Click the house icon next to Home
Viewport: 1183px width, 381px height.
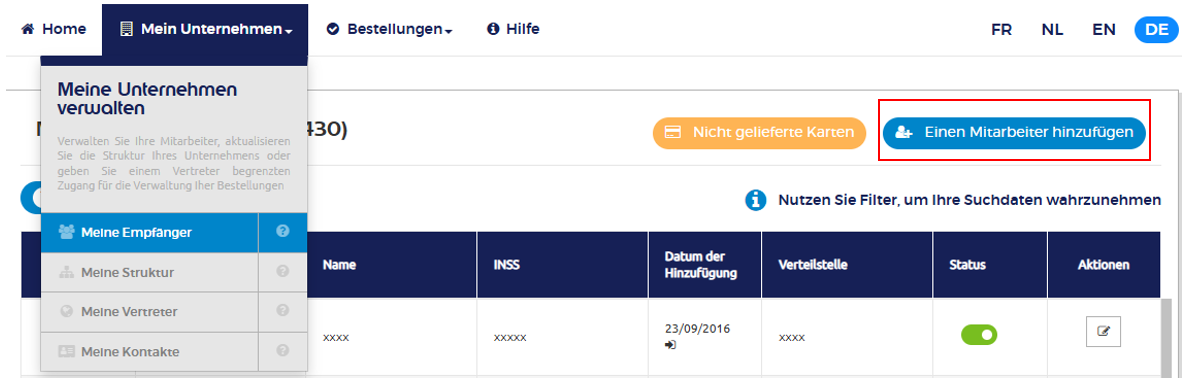click(x=28, y=29)
